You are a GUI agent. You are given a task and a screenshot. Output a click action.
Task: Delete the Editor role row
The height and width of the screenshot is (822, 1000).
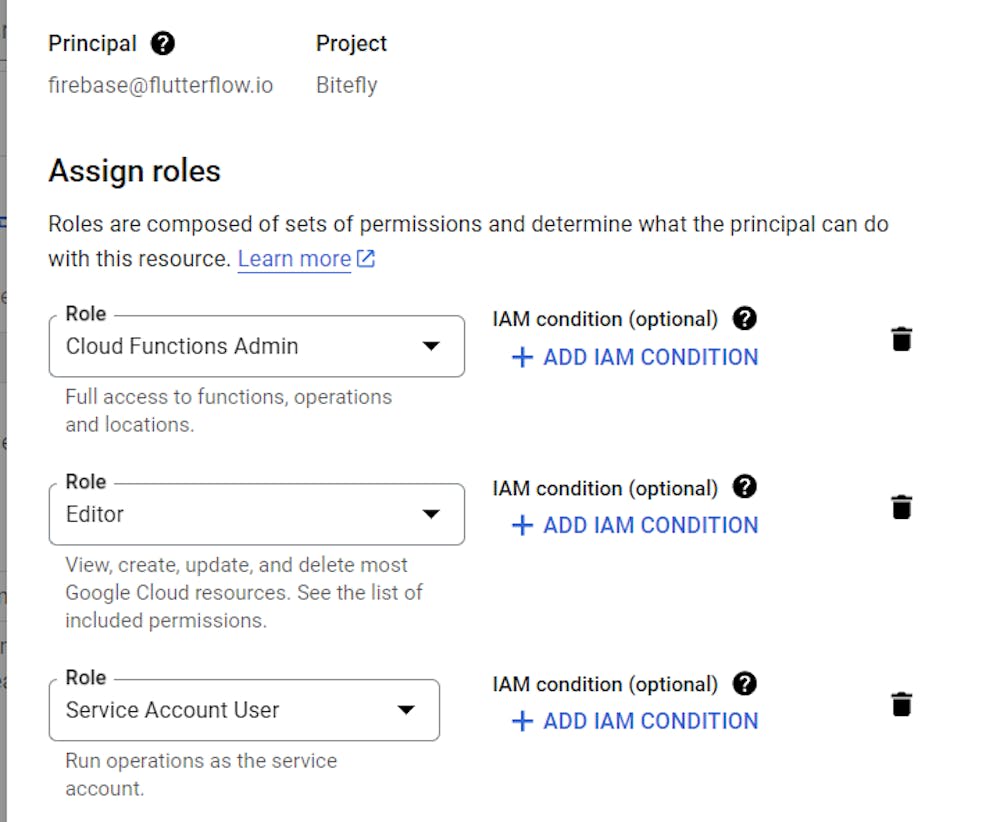(x=901, y=507)
